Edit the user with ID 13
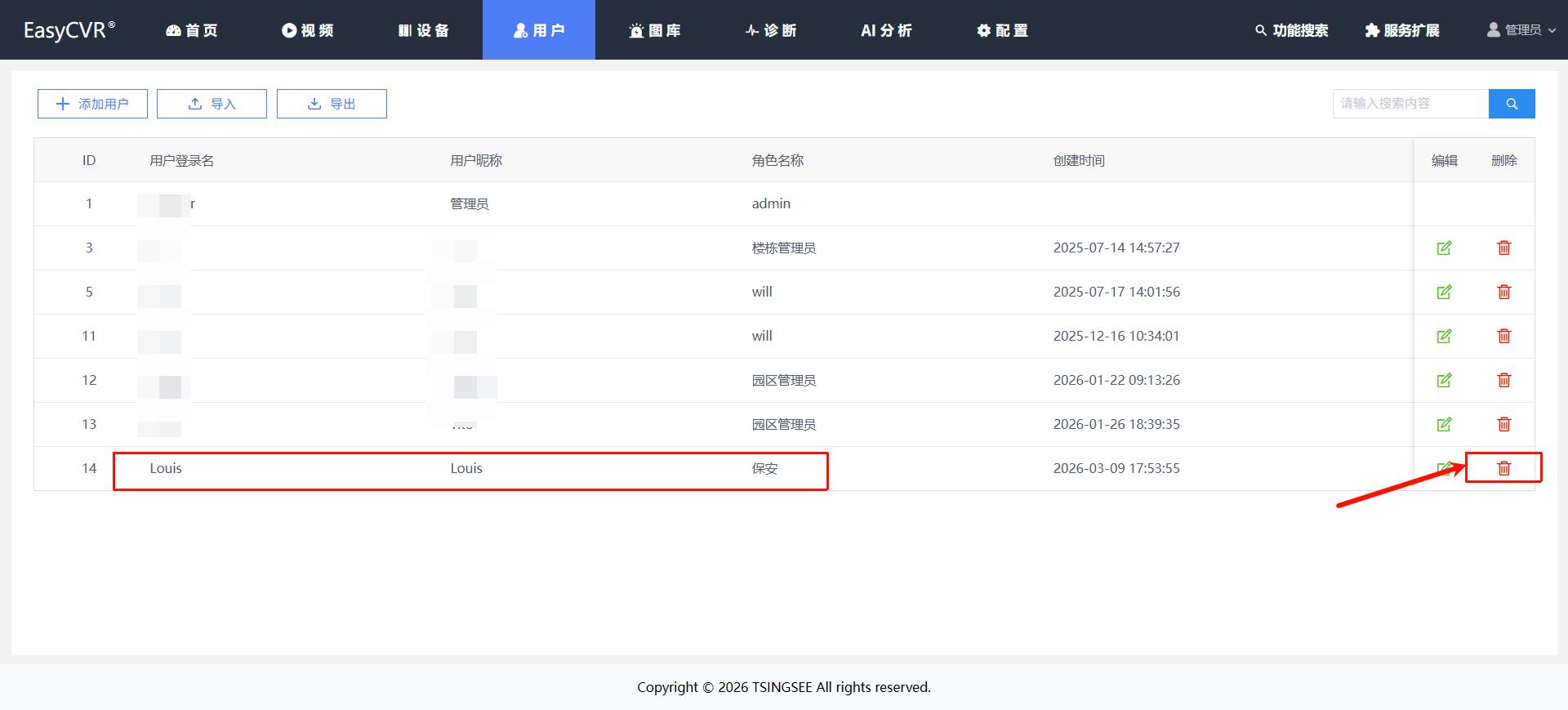The width and height of the screenshot is (1568, 710). point(1444,424)
